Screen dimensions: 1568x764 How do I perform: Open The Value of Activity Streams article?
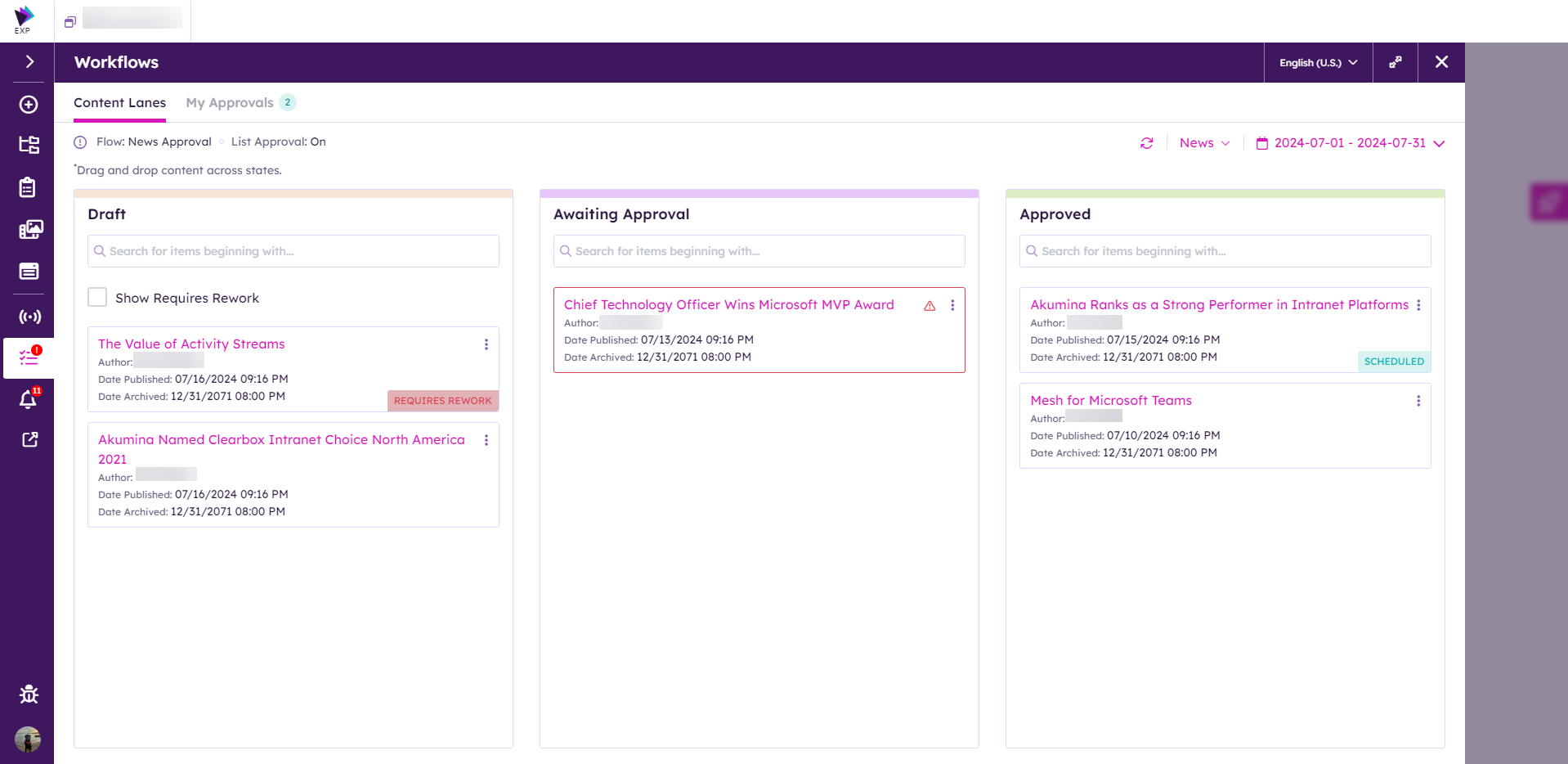pyautogui.click(x=191, y=344)
